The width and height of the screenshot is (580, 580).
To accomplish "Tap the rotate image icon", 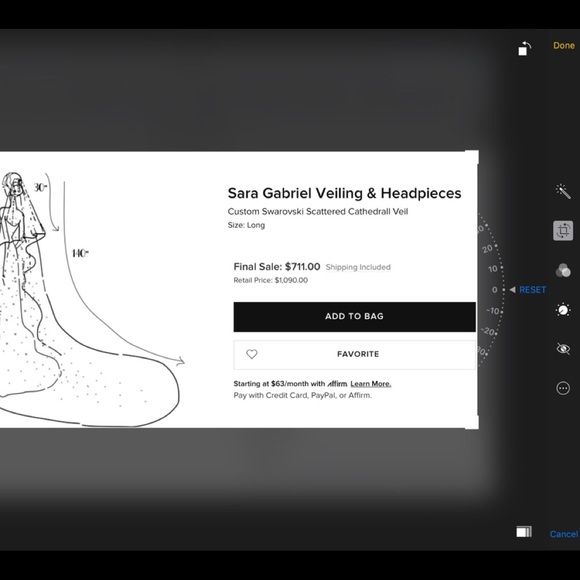I will [525, 48].
